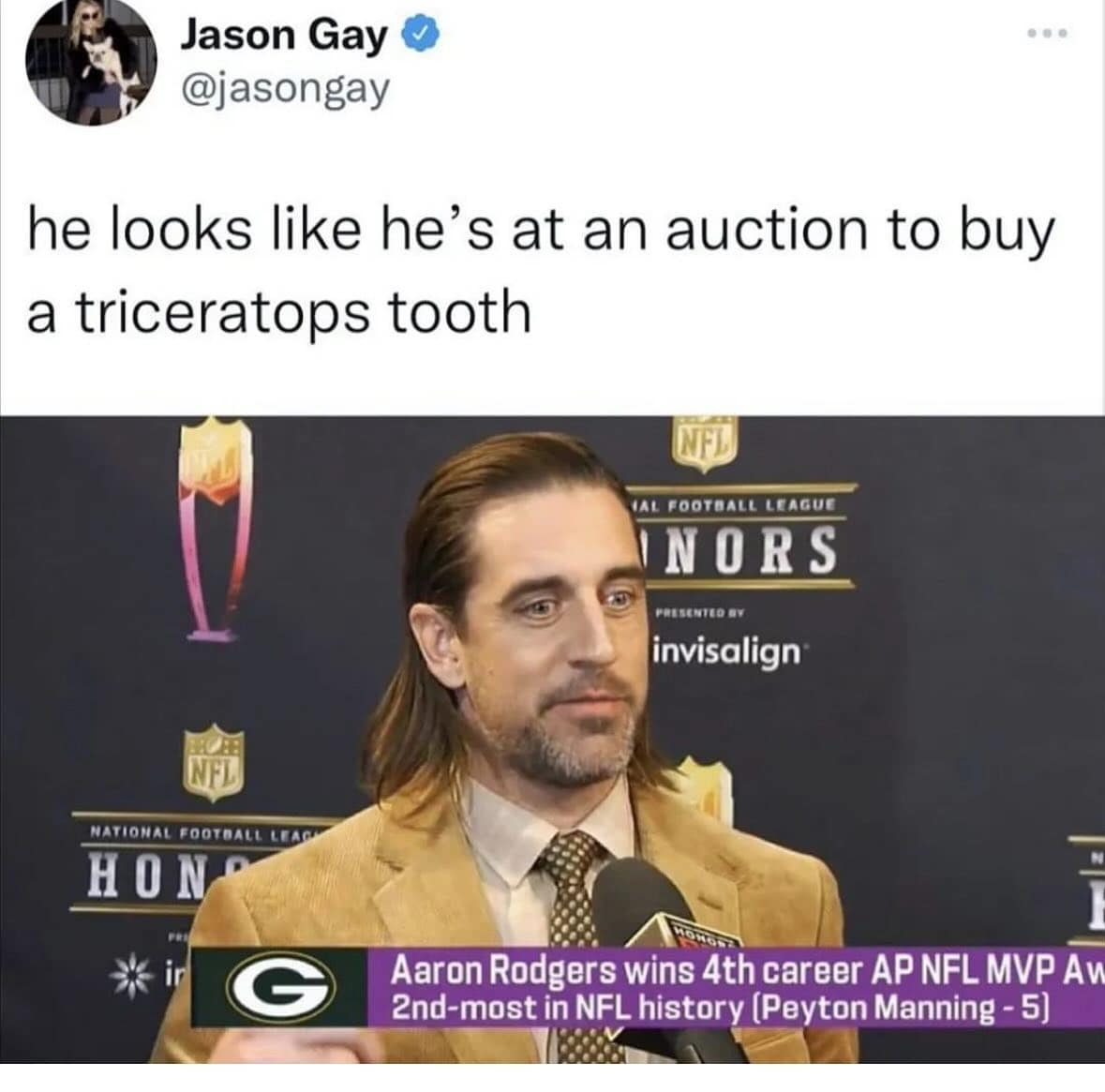
Task: Click the Aaron Rodgers wins 4th MVP headline
Action: click(x=747, y=971)
